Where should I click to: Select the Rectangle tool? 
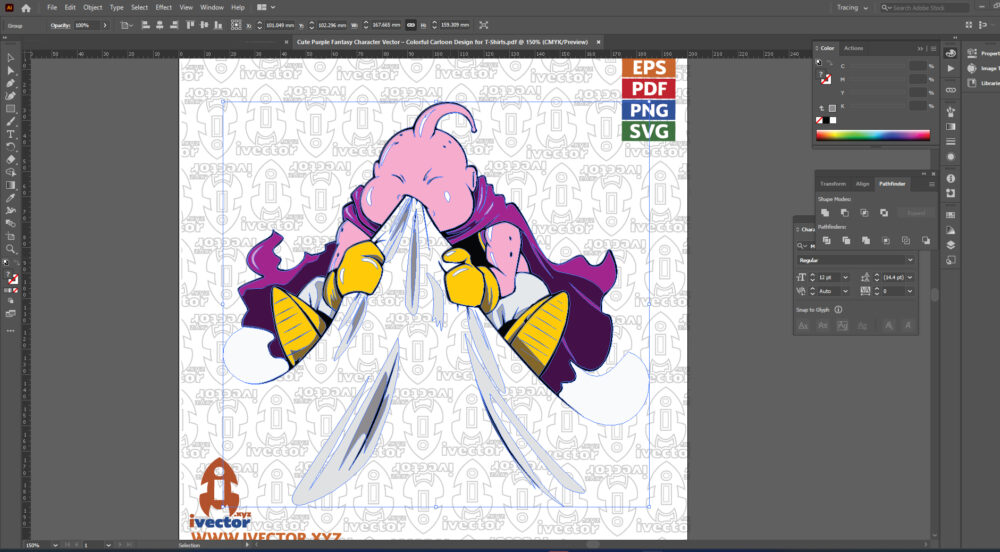tap(11, 108)
